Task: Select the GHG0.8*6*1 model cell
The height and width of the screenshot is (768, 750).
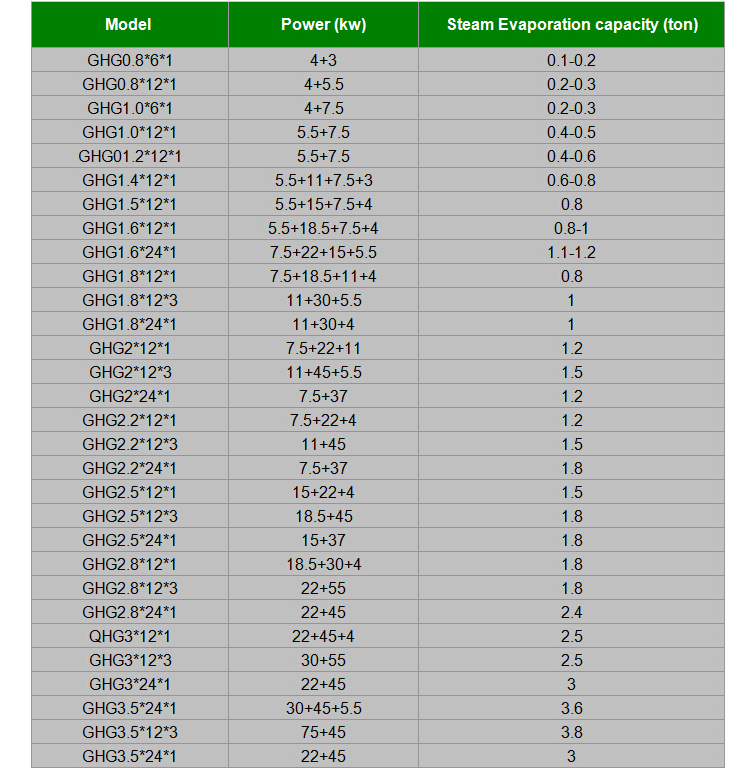Action: 130,60
